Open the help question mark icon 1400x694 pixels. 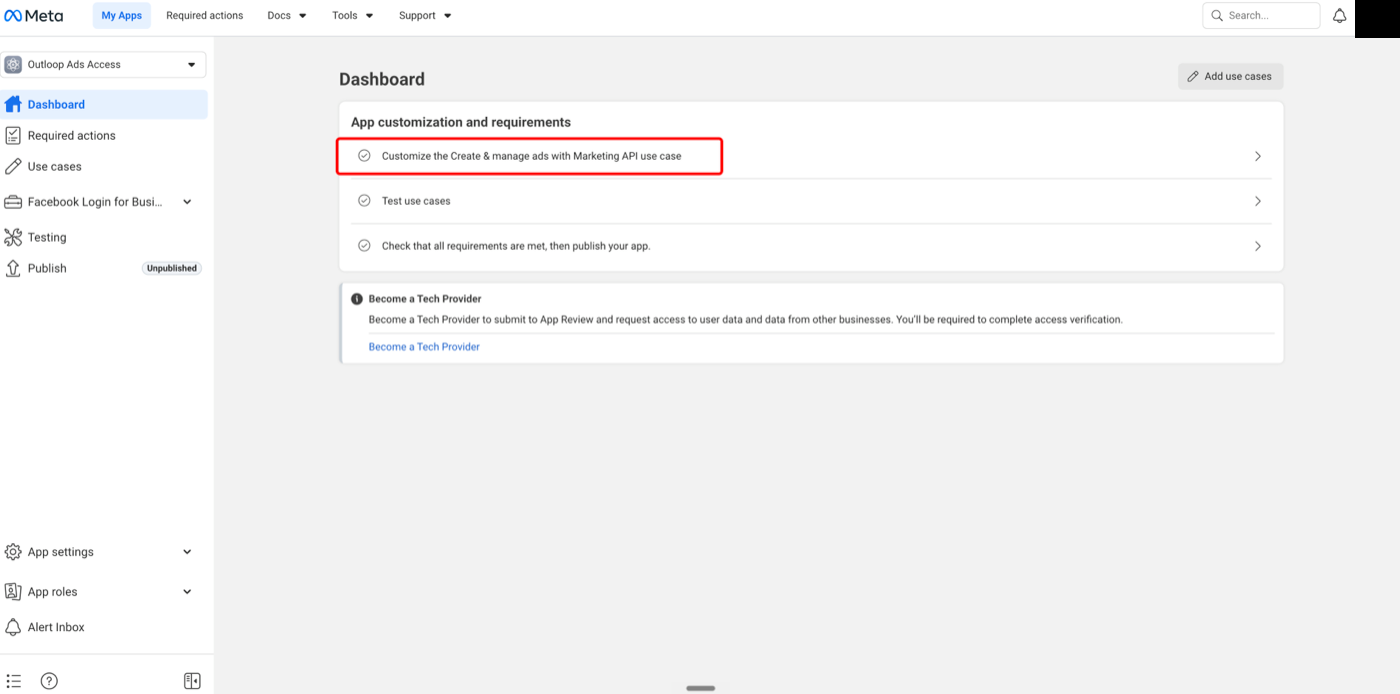click(49, 681)
